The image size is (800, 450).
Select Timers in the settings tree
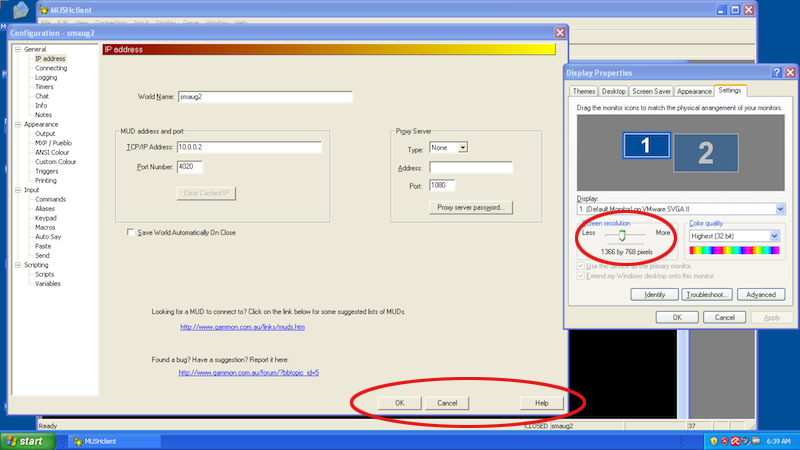[44, 87]
